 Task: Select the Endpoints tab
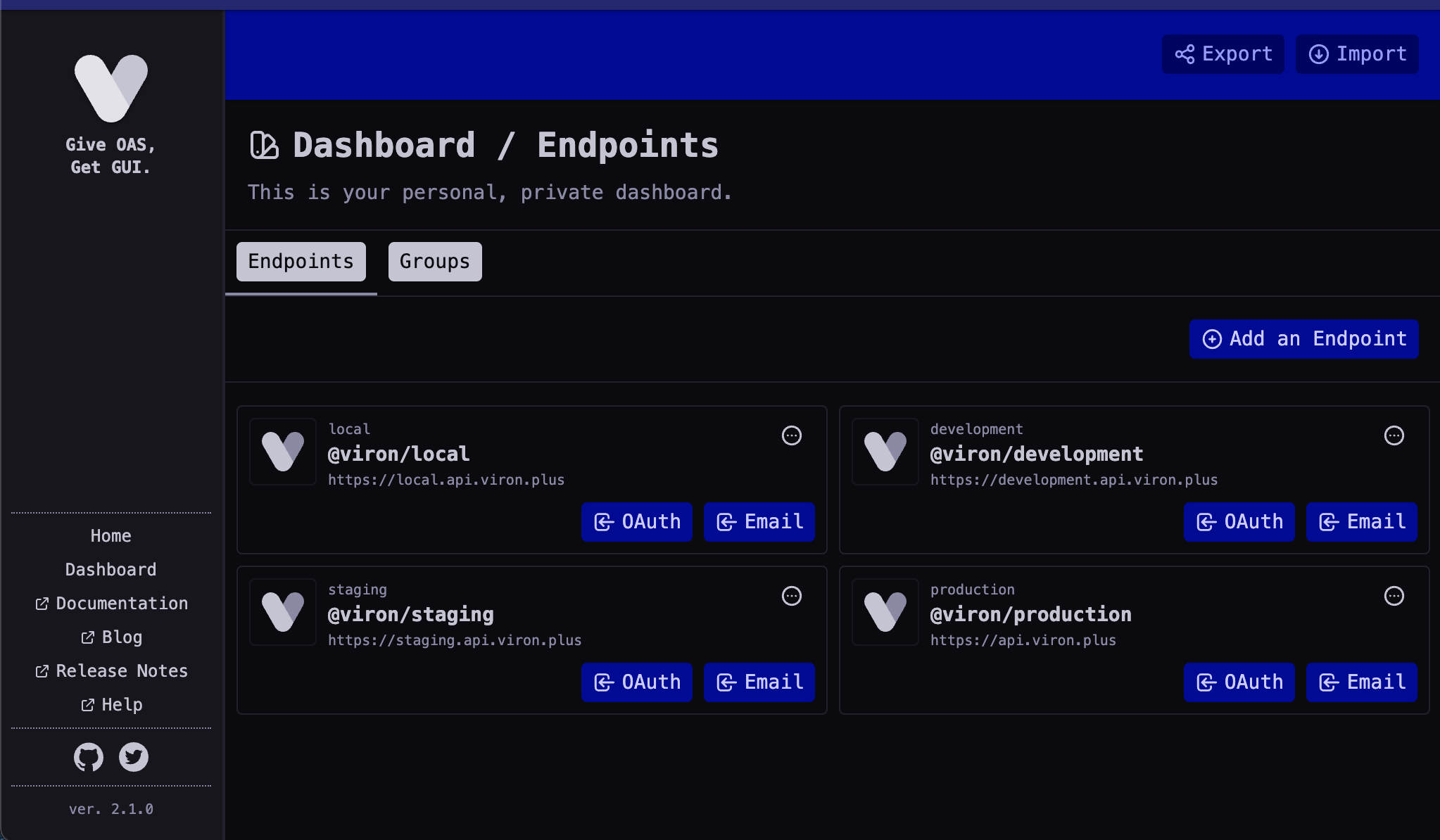[301, 262]
